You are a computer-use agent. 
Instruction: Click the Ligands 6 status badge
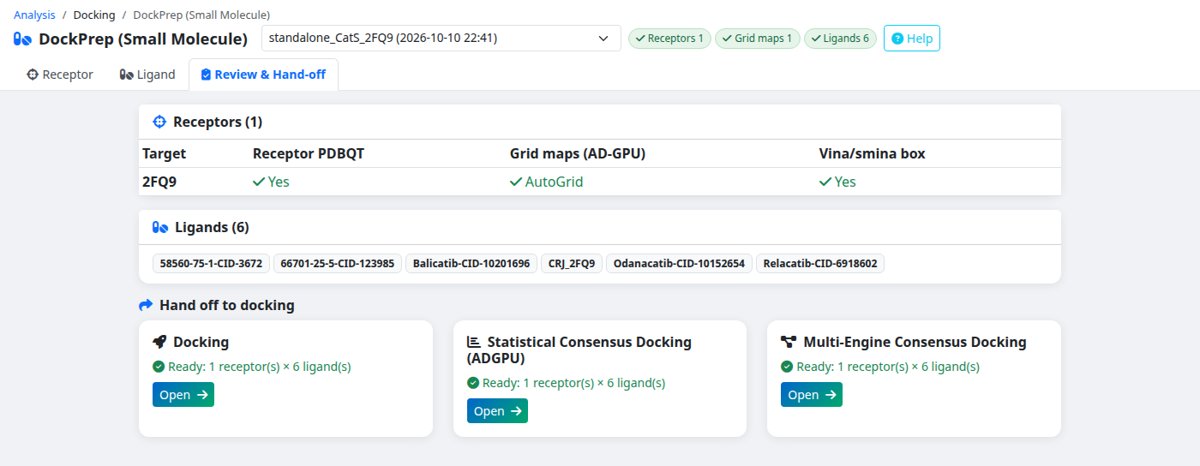(840, 38)
